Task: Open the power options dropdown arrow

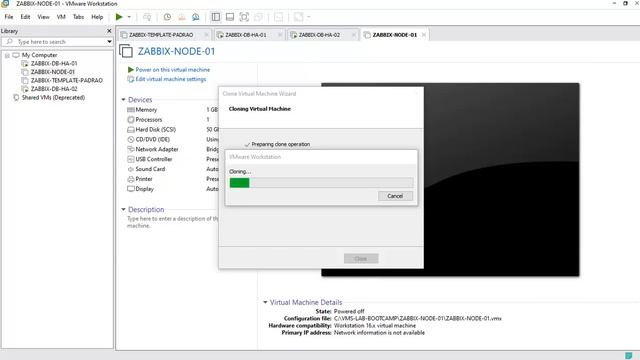Action: 129,17
